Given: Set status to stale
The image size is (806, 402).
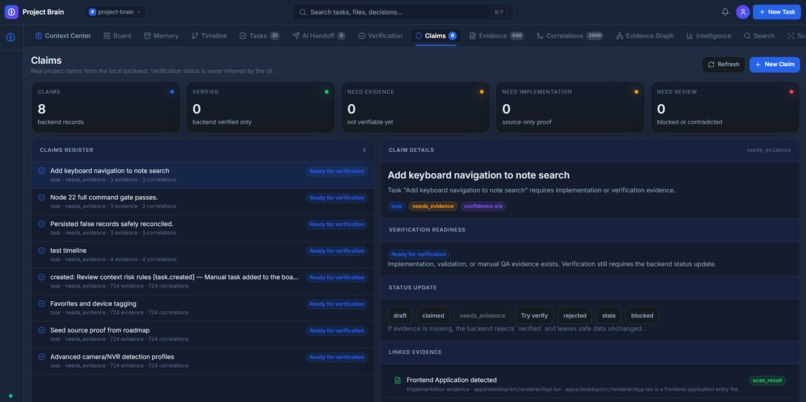Looking at the screenshot, I should pos(609,316).
